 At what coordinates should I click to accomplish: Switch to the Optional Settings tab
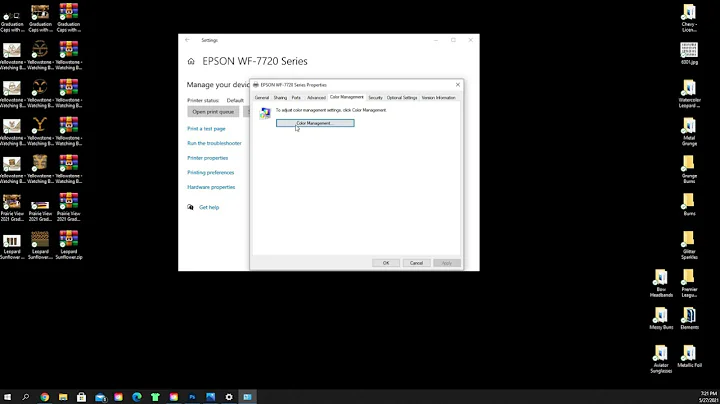[x=402, y=98]
